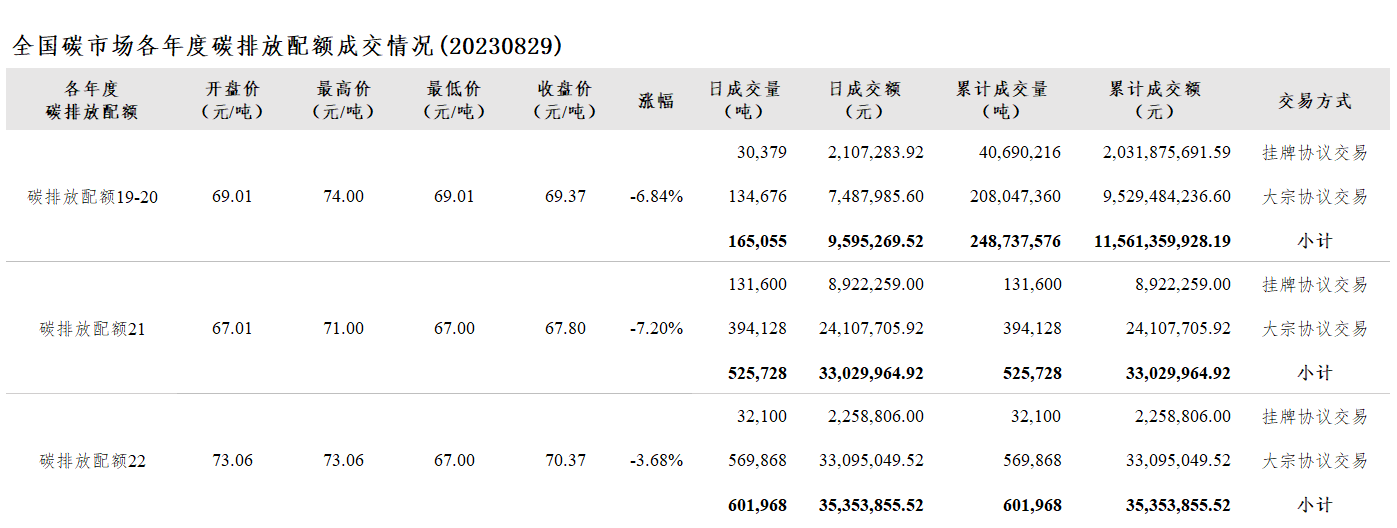Click daily turnover 24,107,705.92
Viewport: 1397px width, 528px height.
pyautogui.click(x=871, y=329)
